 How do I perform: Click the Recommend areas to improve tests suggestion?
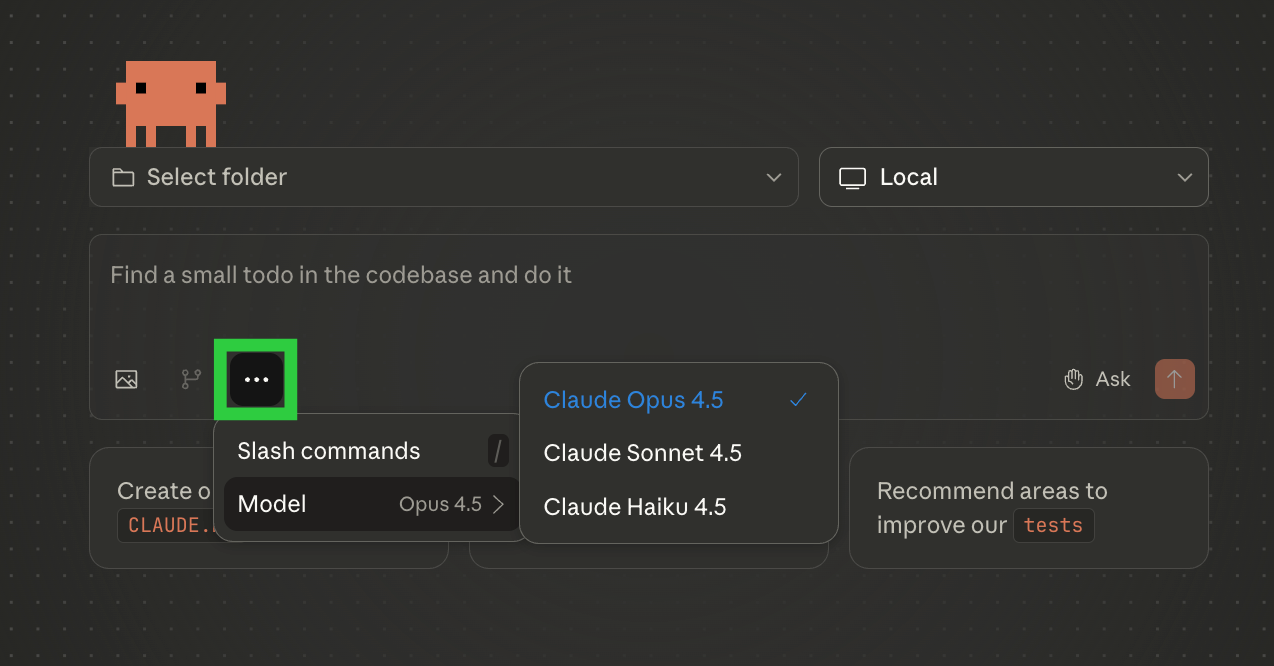(1028, 508)
